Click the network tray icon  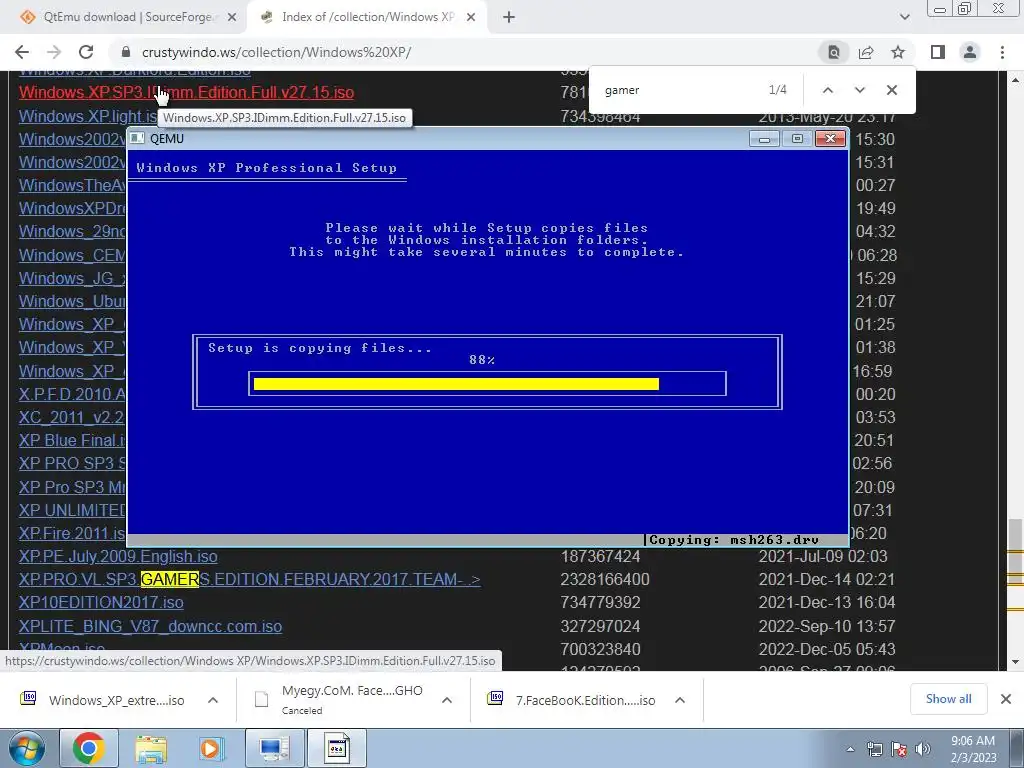(x=874, y=749)
